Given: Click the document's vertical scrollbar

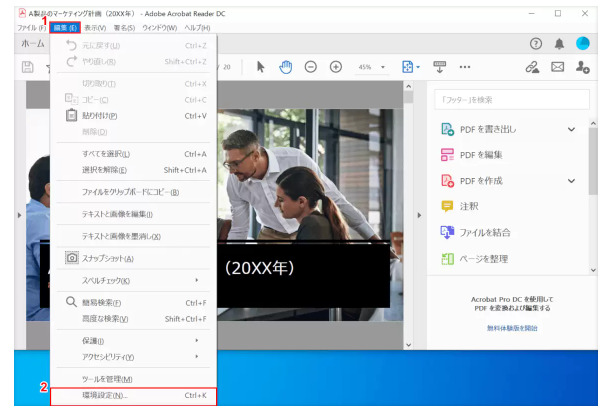Looking at the screenshot, I should pyautogui.click(x=406, y=200).
